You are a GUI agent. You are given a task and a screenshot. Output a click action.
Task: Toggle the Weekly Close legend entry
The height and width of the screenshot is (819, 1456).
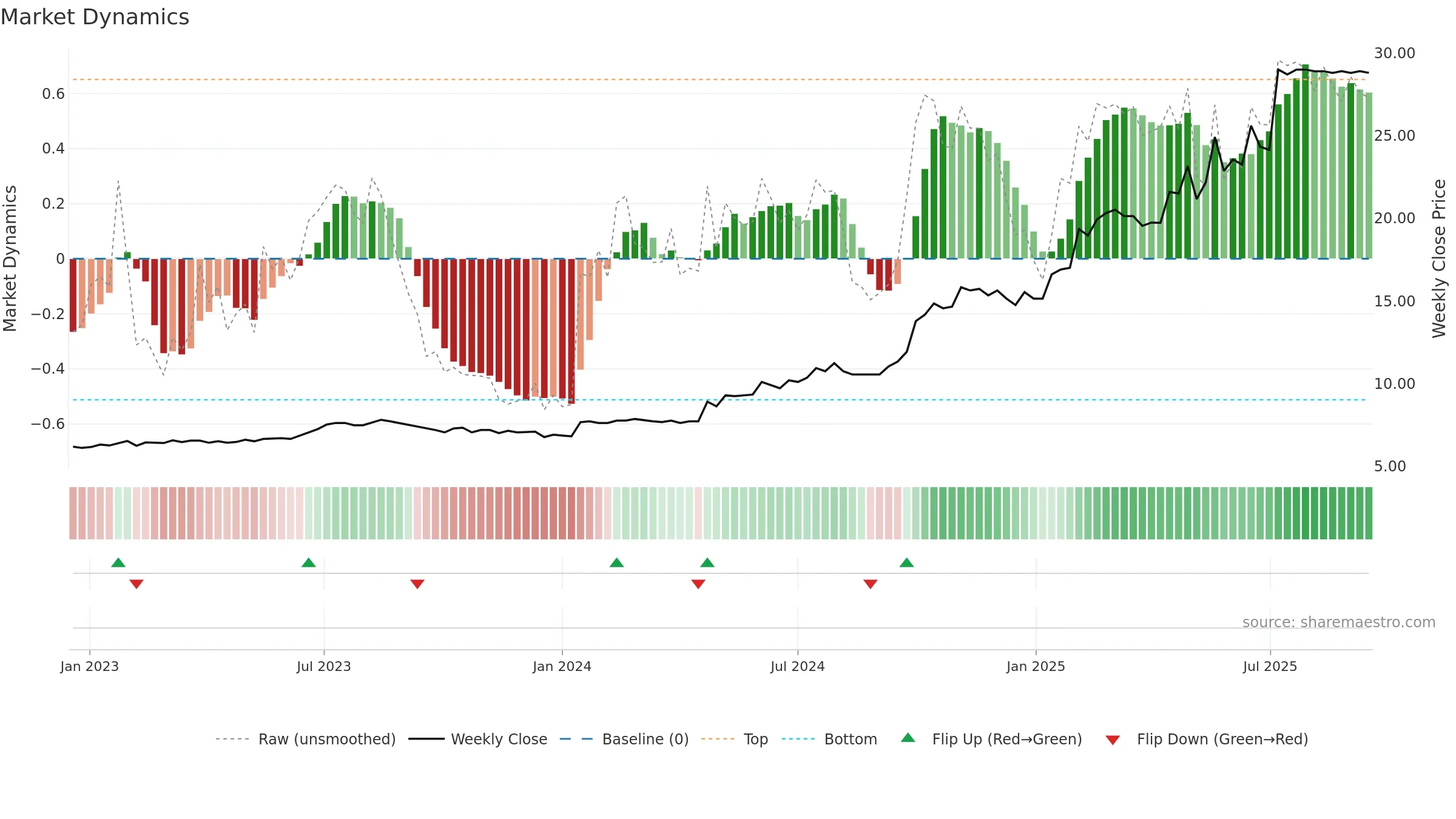(477, 739)
